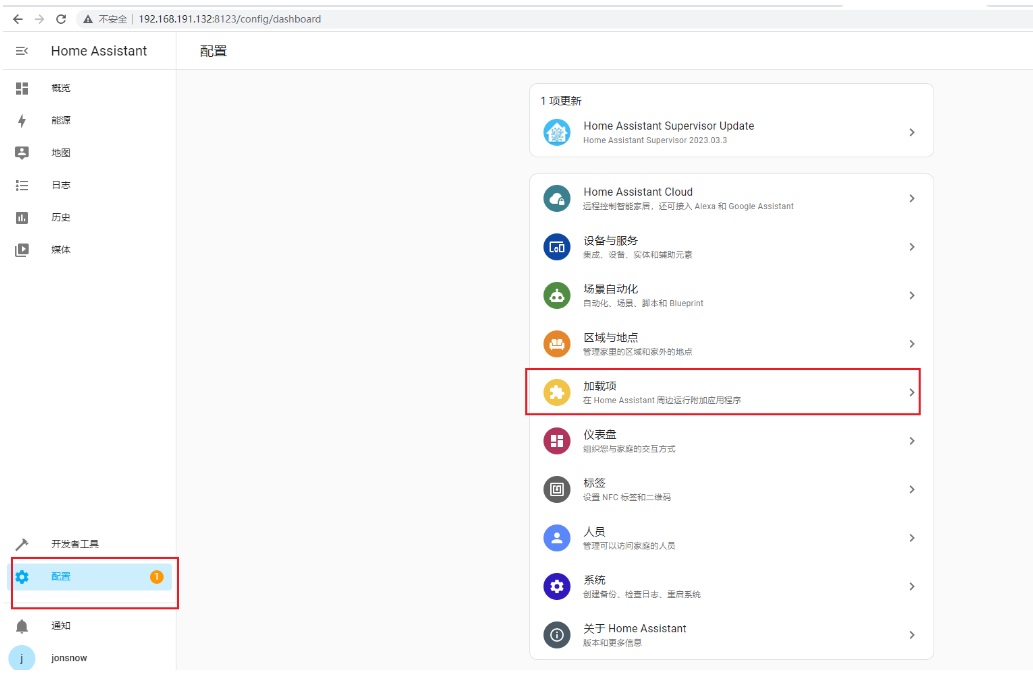
Task: Click the 通知 notification bell icon
Action: coord(22,626)
